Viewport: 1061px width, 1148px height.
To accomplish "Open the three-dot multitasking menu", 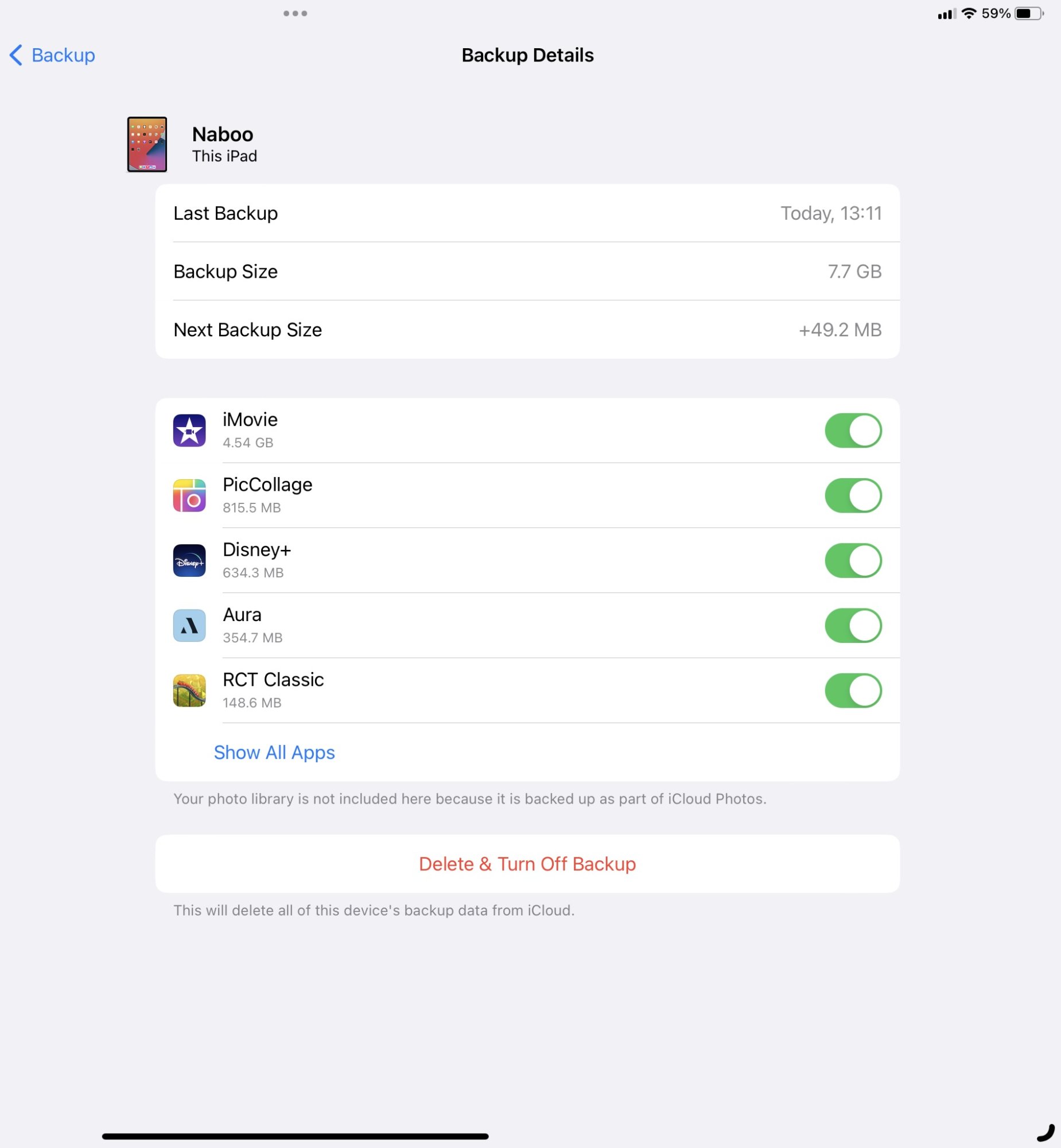I will tap(295, 13).
